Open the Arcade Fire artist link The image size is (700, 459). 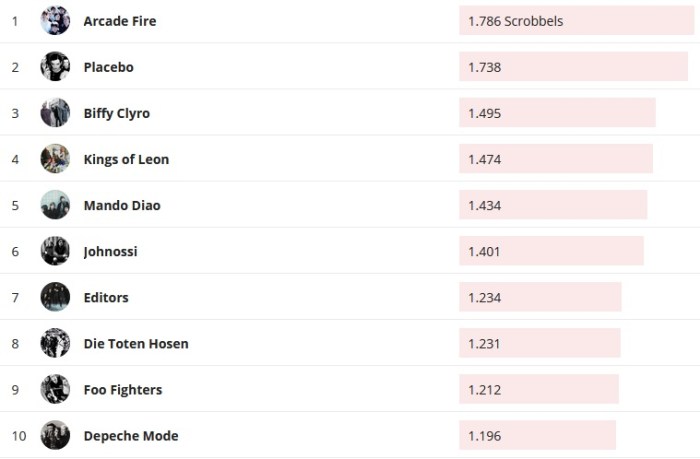tap(120, 21)
